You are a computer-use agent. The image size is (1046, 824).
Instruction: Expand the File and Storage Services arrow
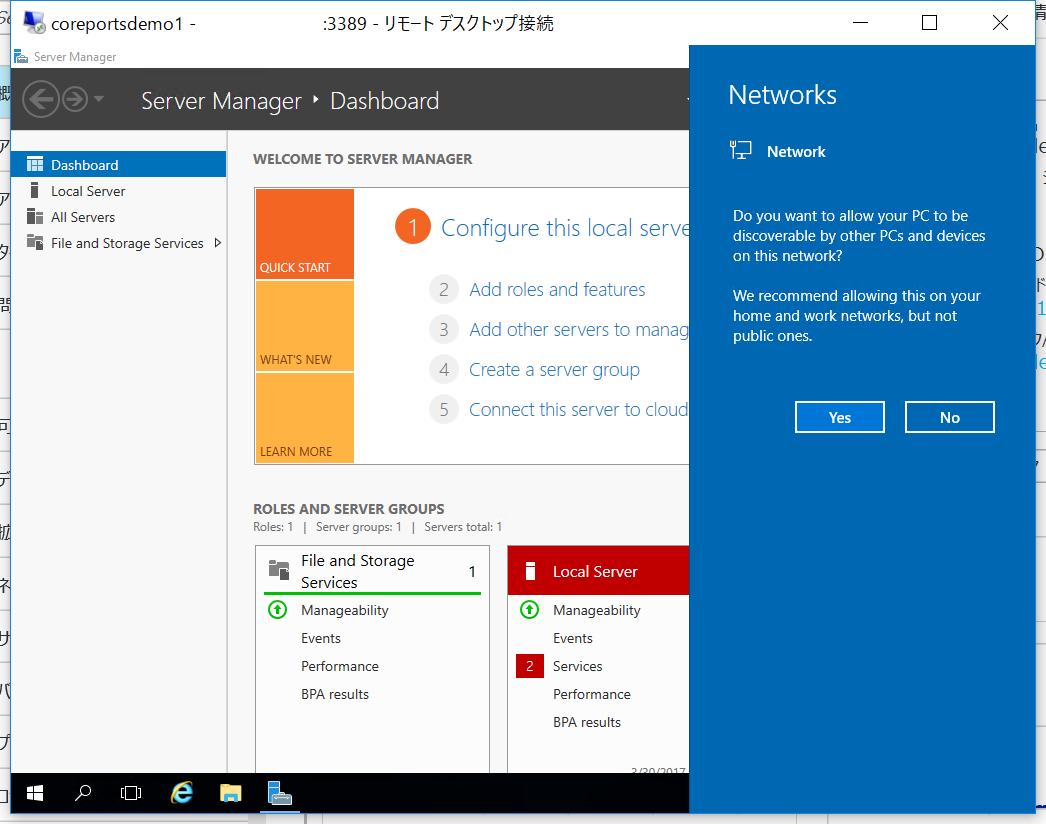[x=217, y=243]
